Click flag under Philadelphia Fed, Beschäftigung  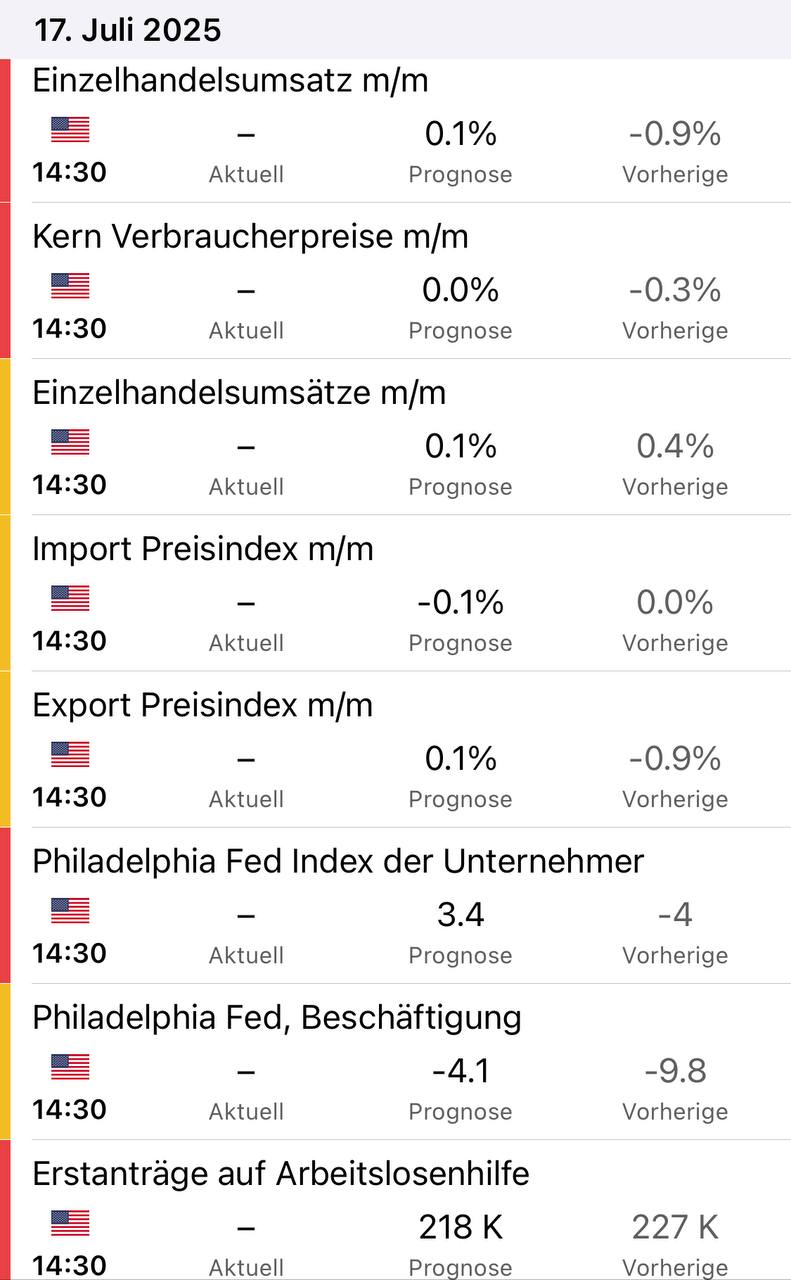pos(70,1066)
